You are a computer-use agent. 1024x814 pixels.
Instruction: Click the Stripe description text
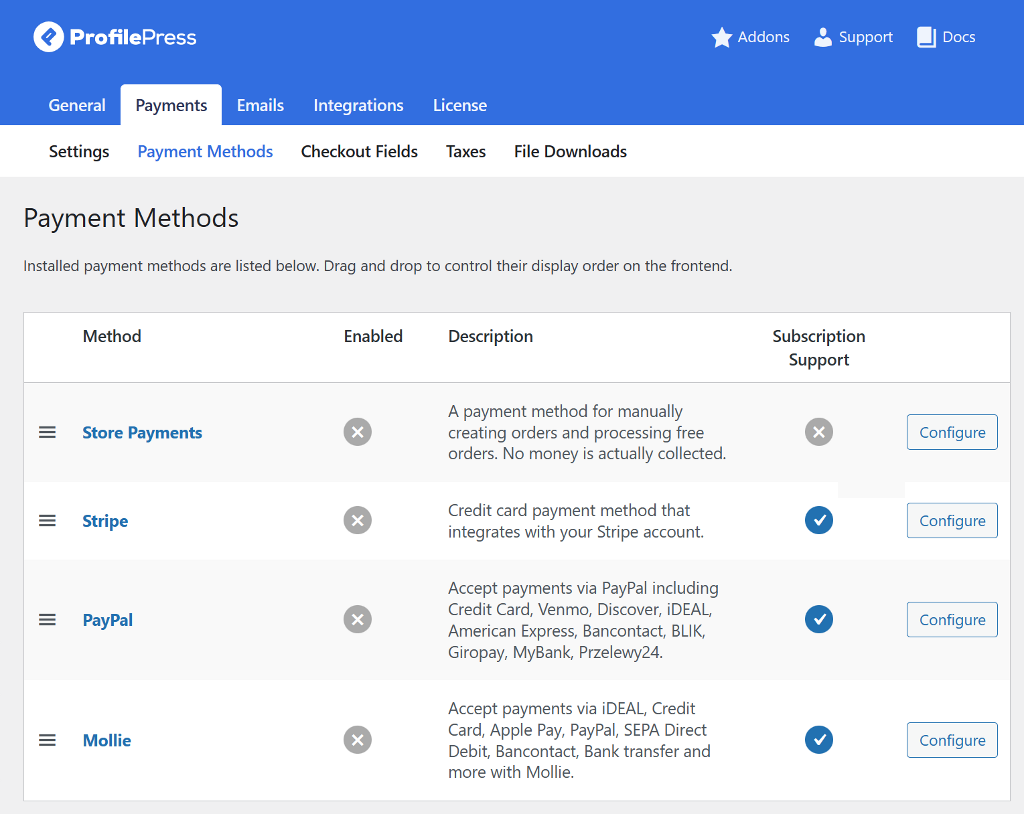576,521
